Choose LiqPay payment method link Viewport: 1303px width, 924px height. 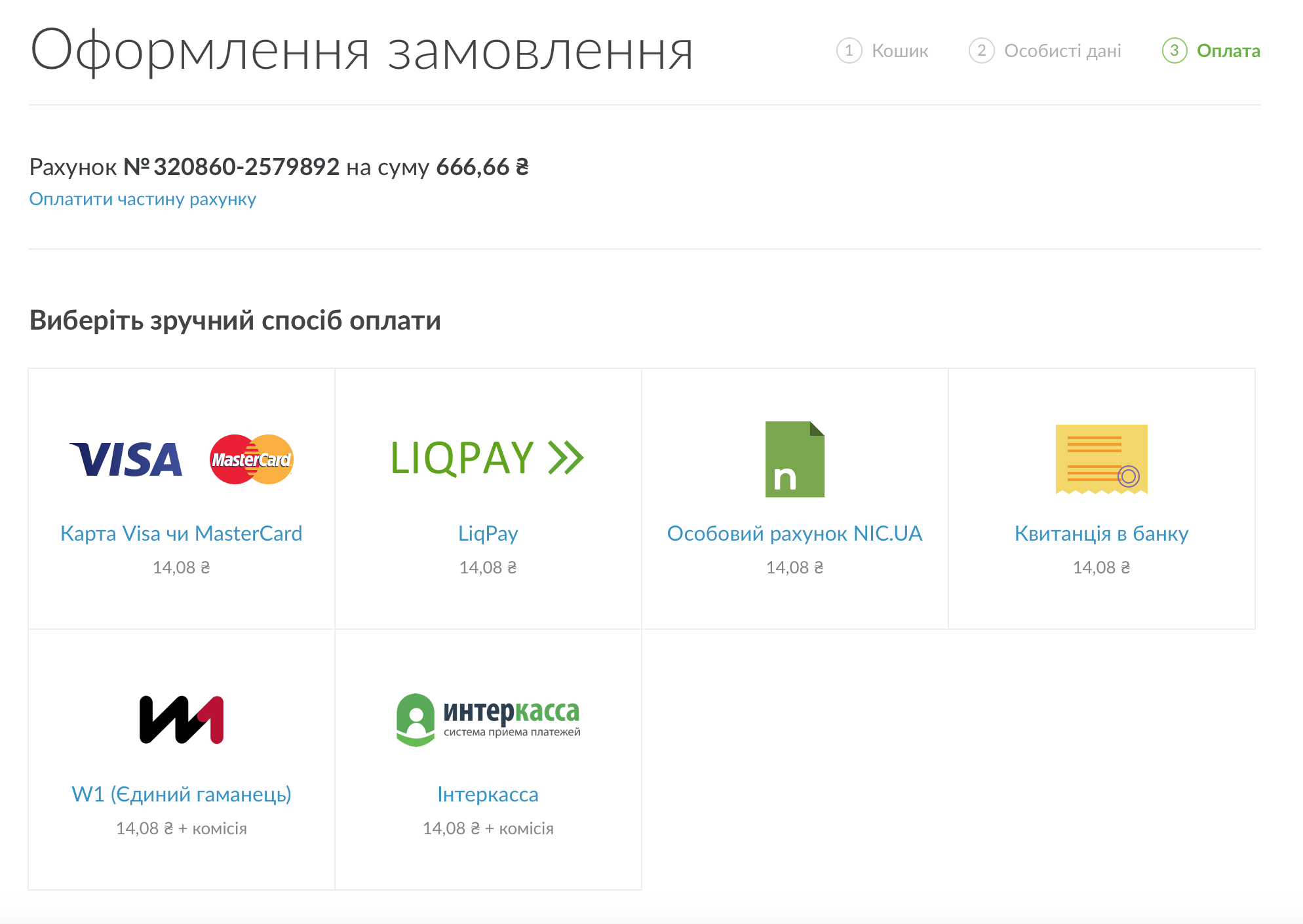tap(488, 533)
